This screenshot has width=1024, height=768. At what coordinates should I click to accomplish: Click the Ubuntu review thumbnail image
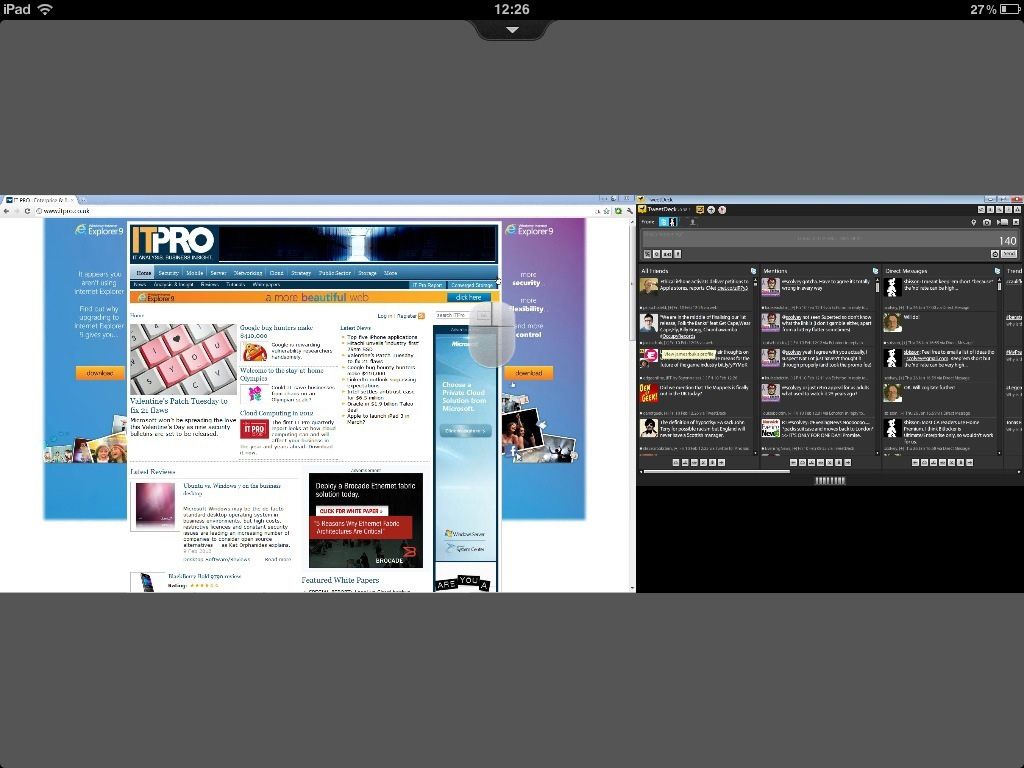[x=155, y=505]
